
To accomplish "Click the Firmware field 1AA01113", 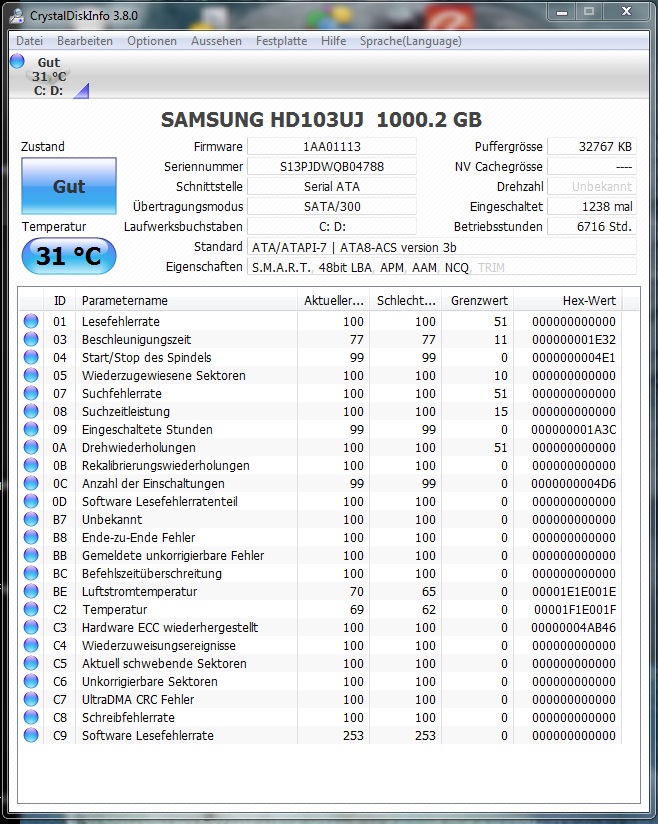I will pyautogui.click(x=332, y=146).
